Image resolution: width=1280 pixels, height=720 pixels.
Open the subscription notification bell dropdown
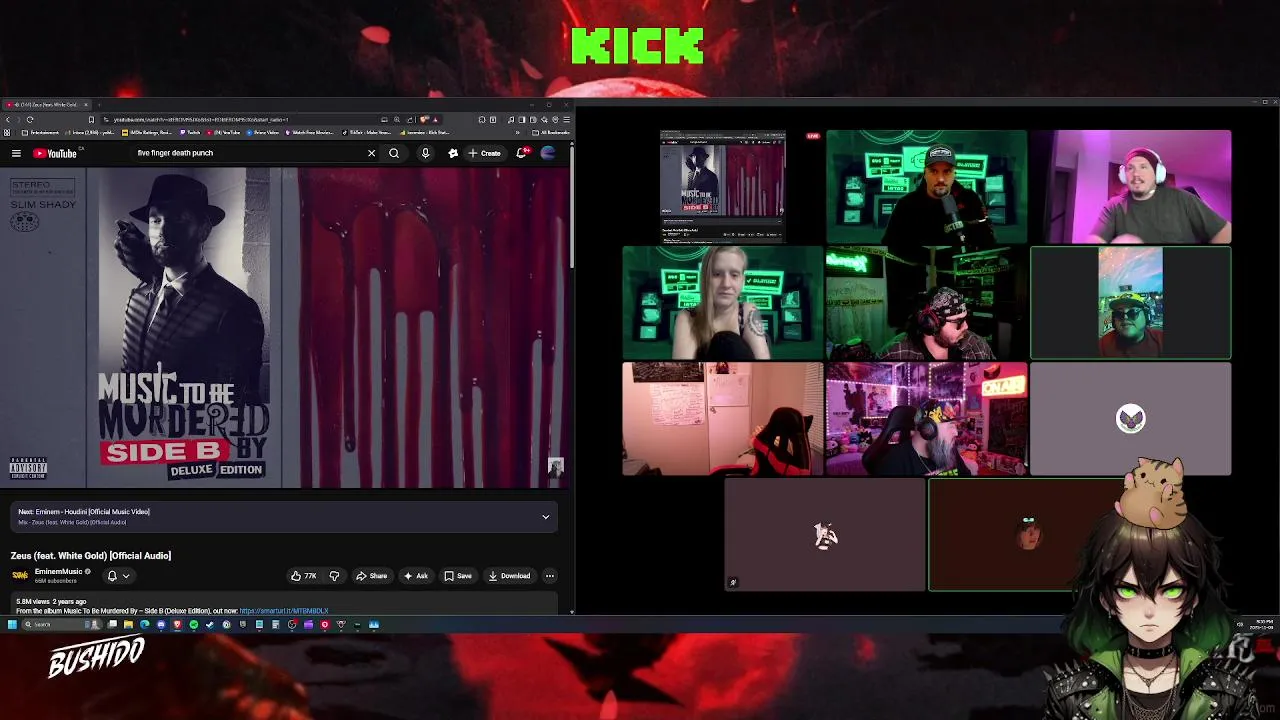click(118, 576)
